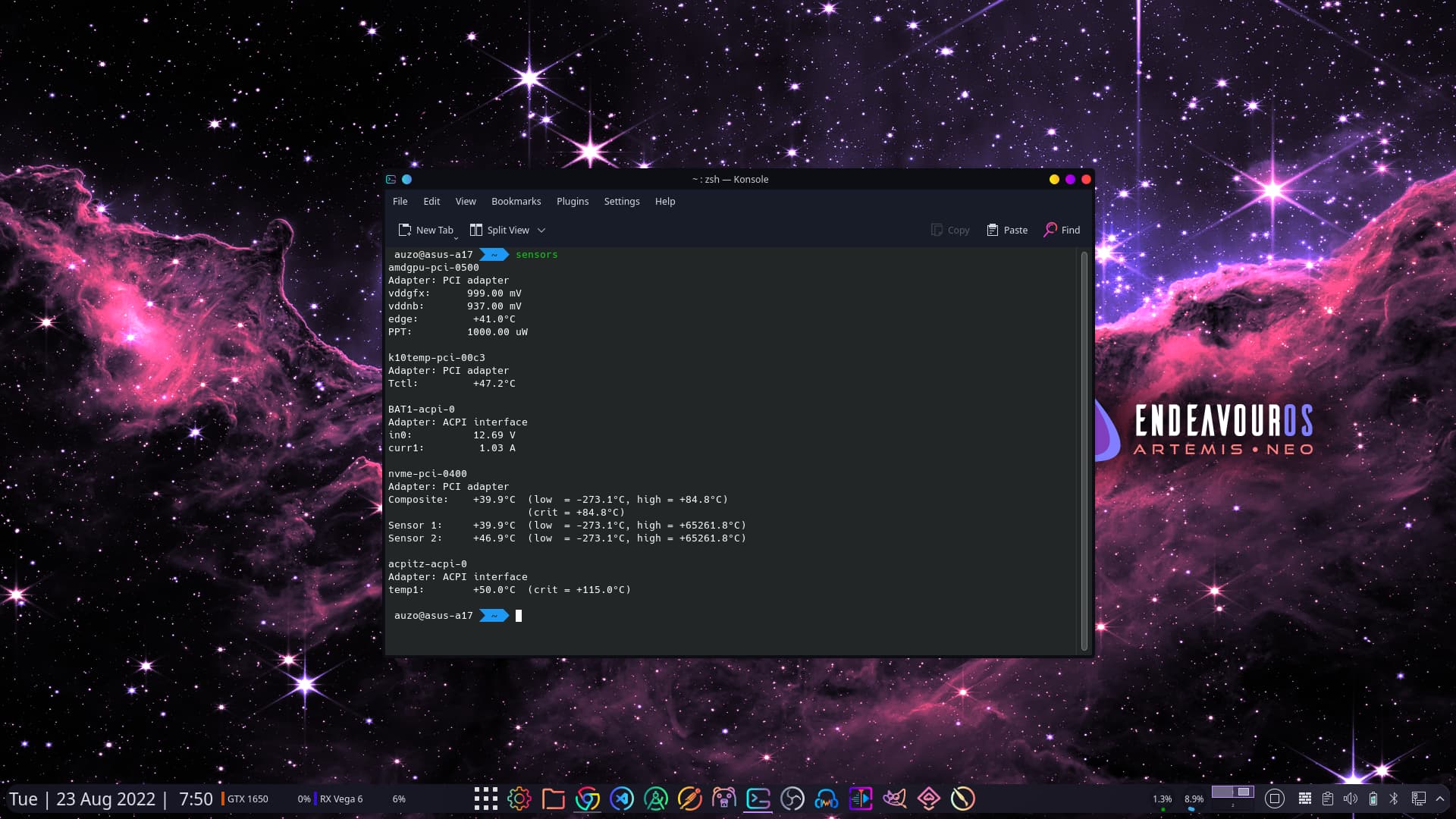Open Google Chrome from the taskbar
The width and height of the screenshot is (1456, 819).
(x=588, y=798)
